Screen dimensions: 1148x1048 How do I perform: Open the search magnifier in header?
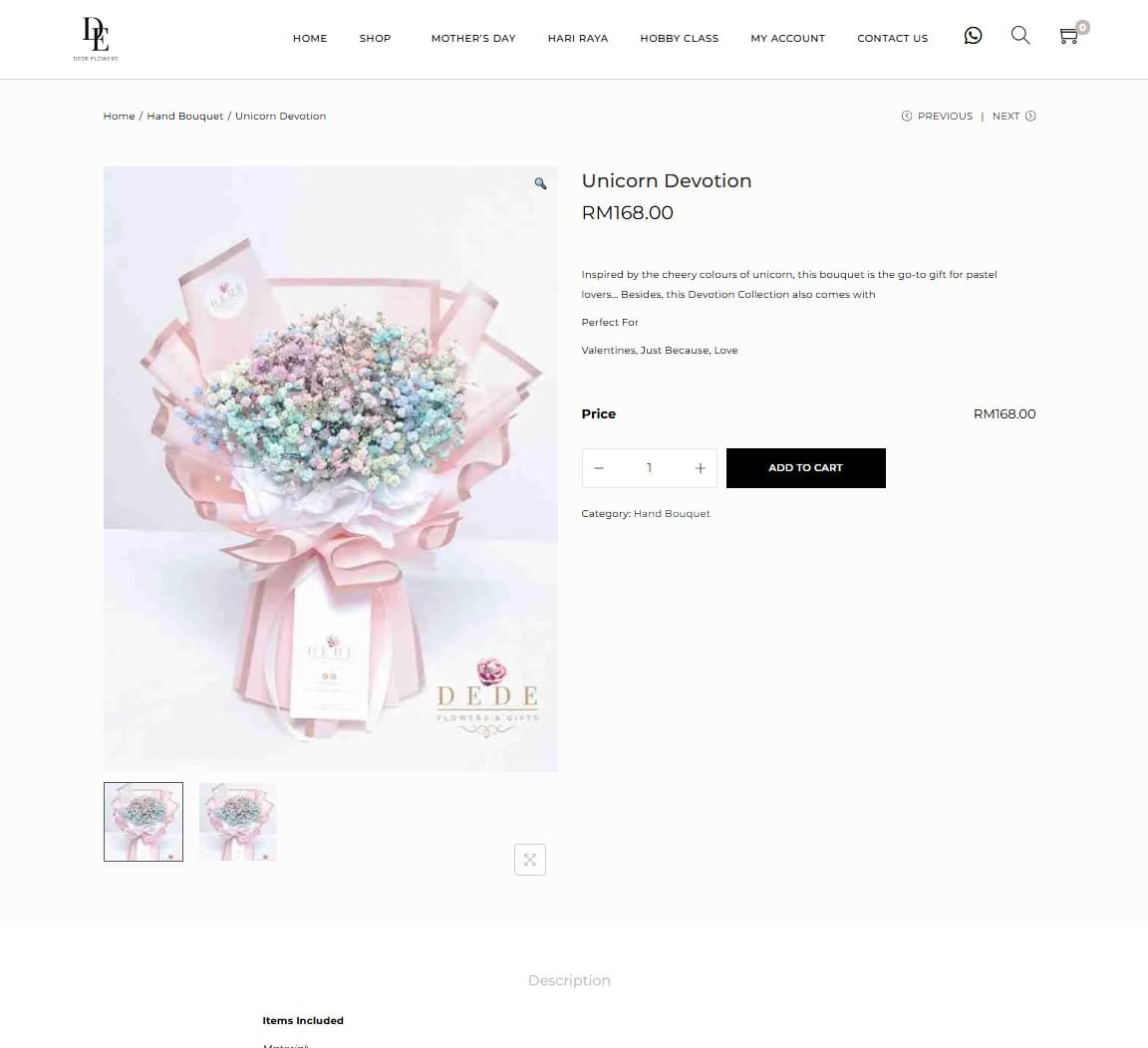pyautogui.click(x=1019, y=35)
